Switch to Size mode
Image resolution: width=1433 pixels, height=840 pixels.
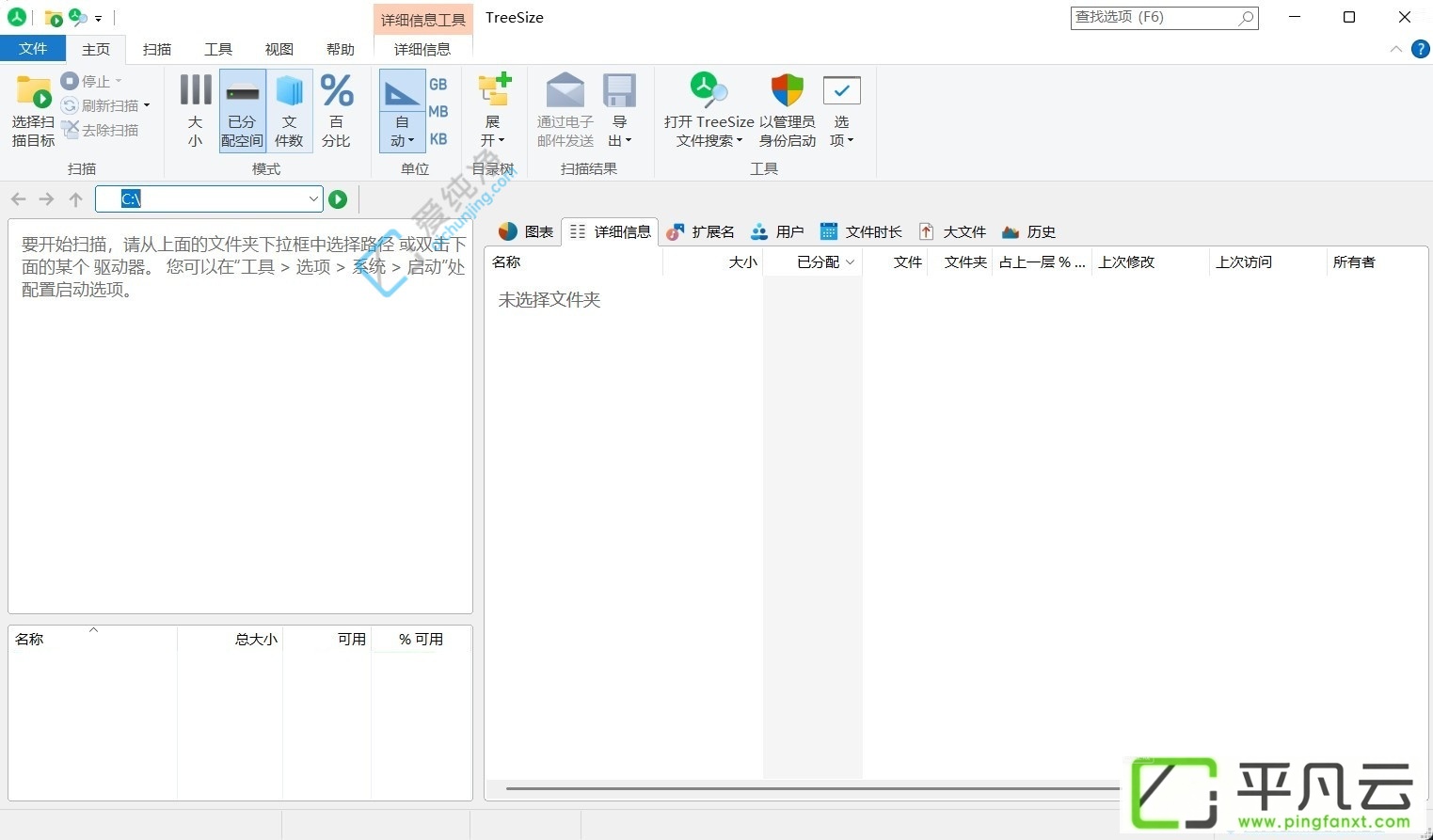tap(195, 111)
